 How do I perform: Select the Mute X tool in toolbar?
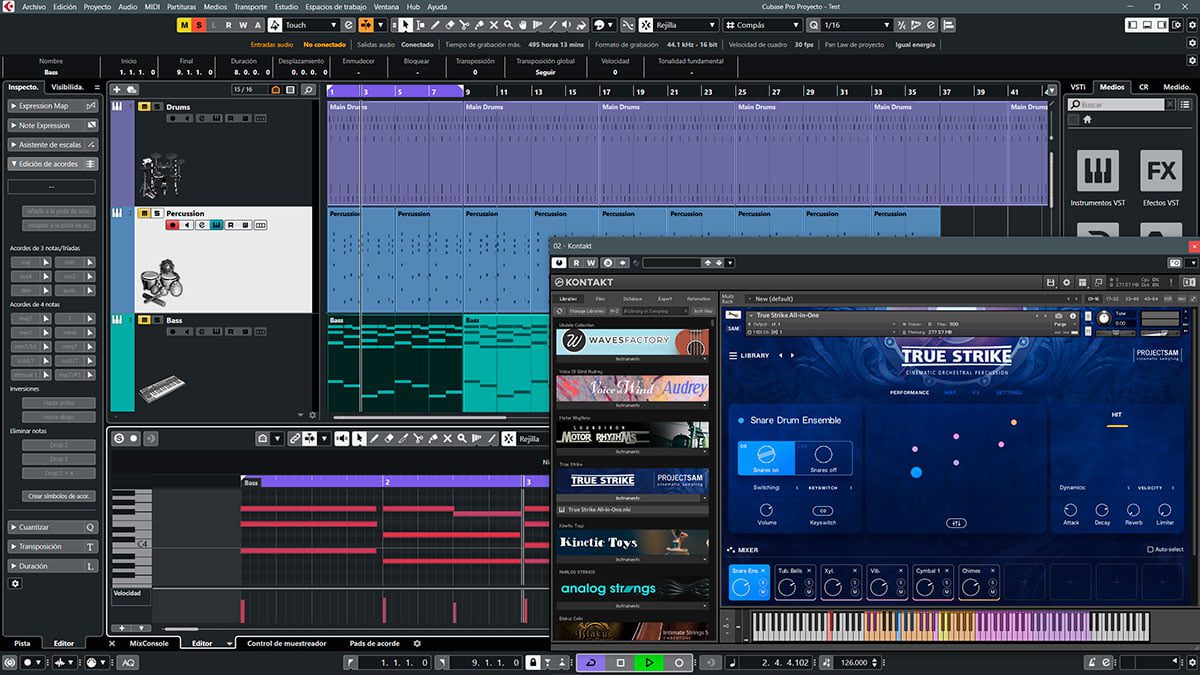tap(494, 25)
